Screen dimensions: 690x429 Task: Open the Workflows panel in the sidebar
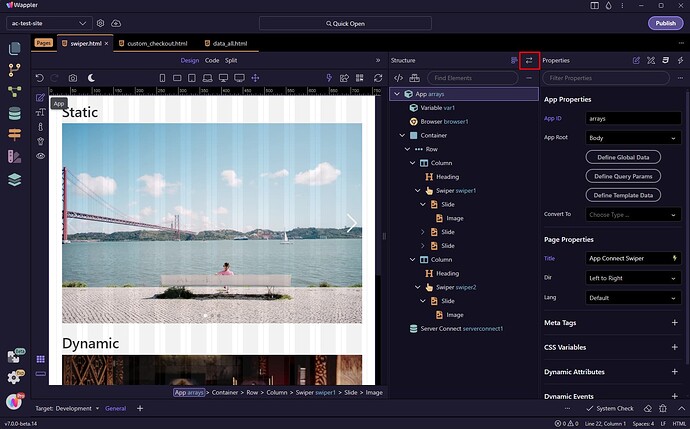(14, 92)
